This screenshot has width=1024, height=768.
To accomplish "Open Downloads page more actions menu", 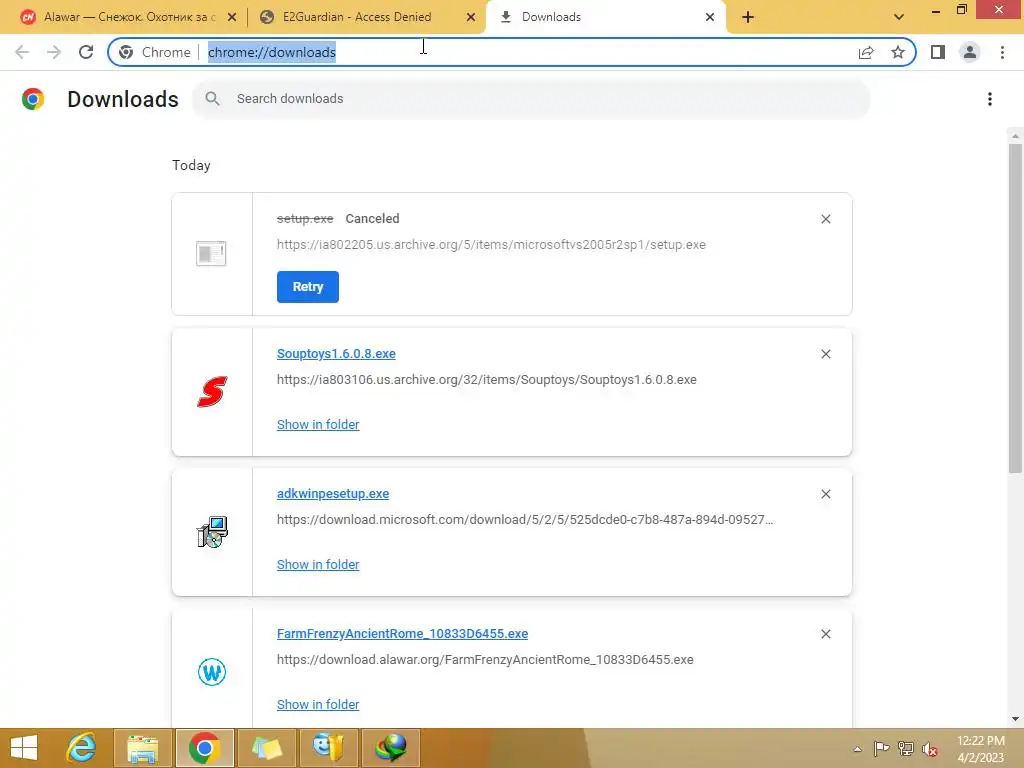I will pos(990,99).
